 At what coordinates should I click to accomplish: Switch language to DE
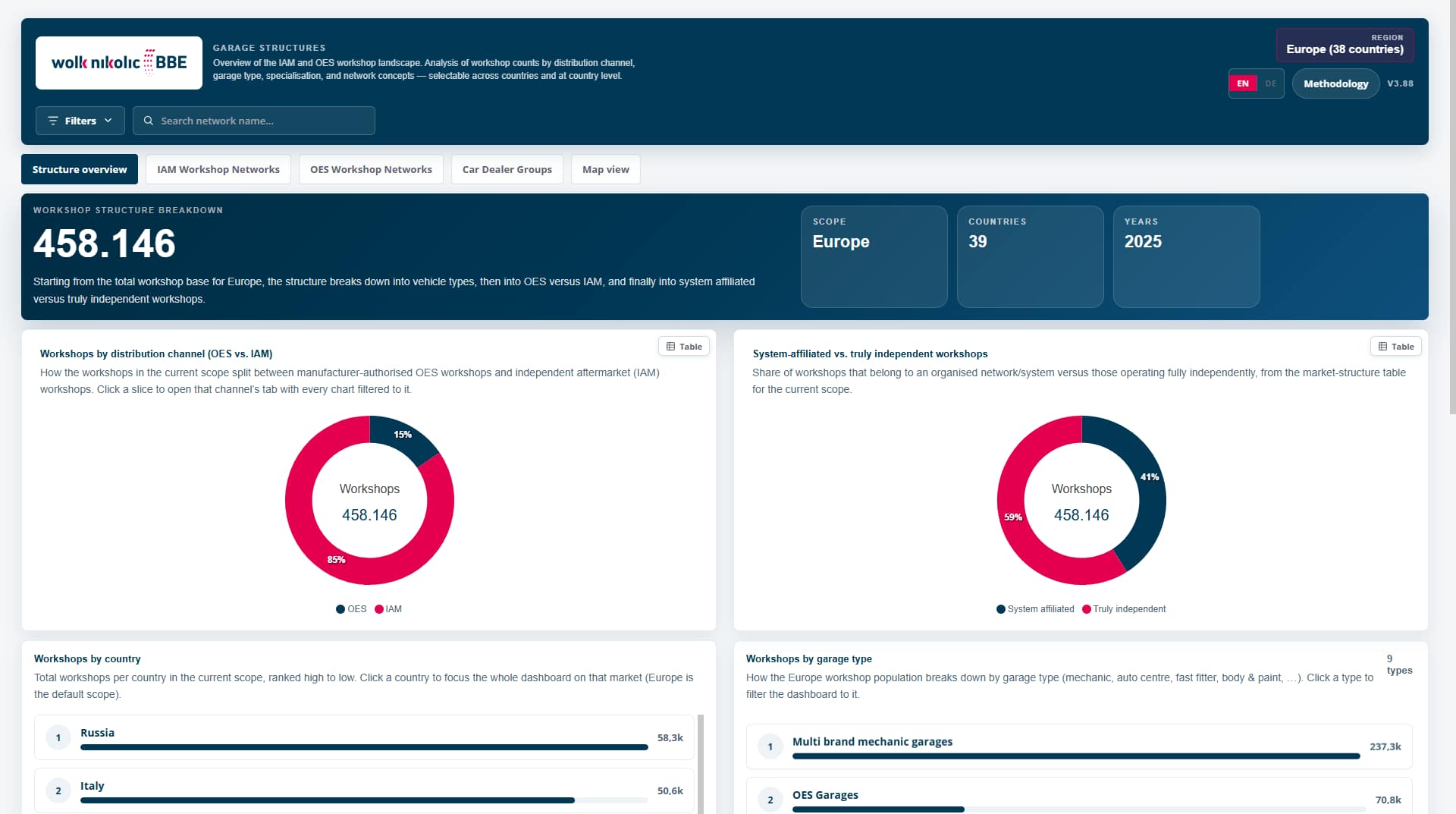click(1271, 83)
